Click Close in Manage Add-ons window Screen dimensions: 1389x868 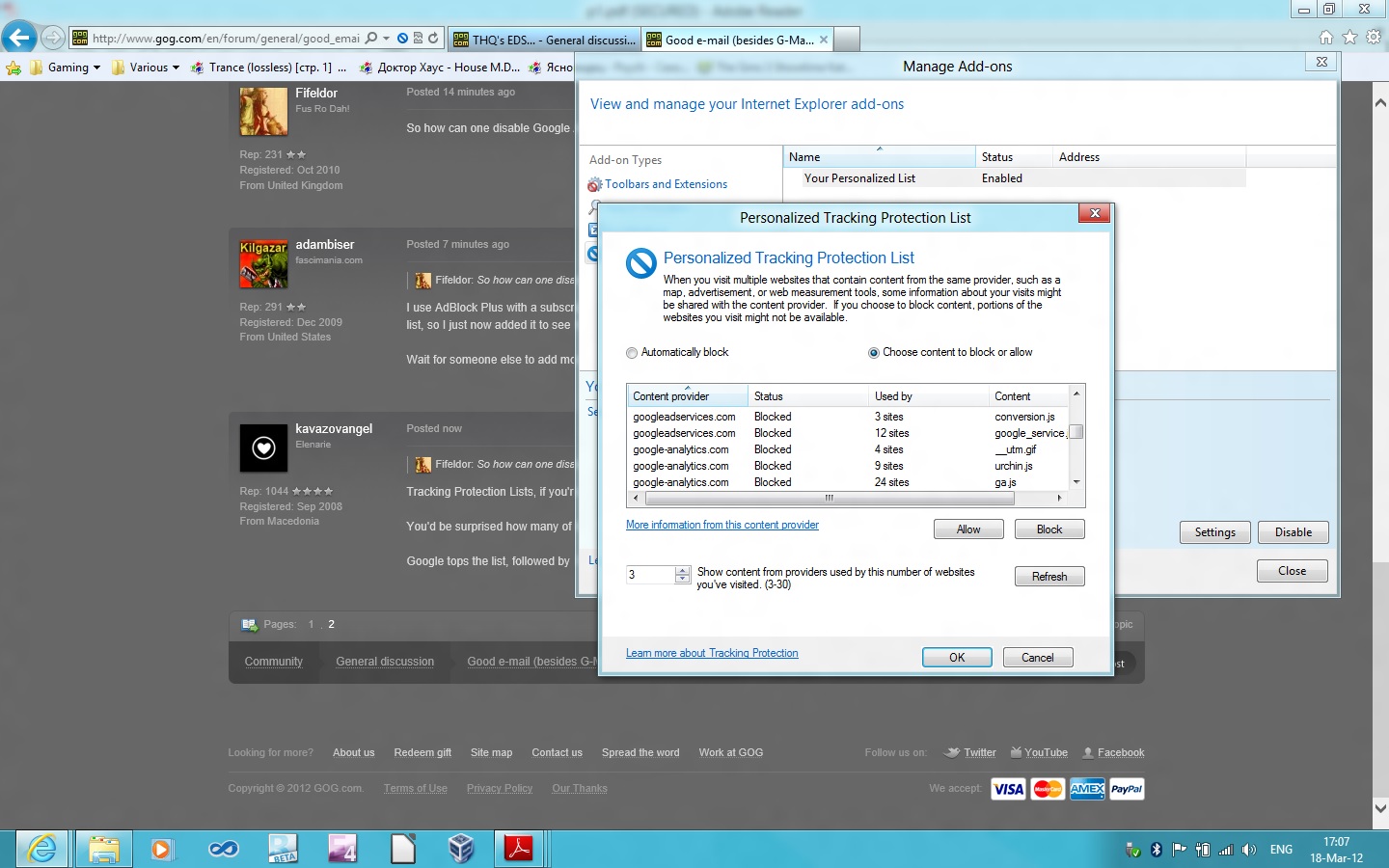pyautogui.click(x=1293, y=571)
